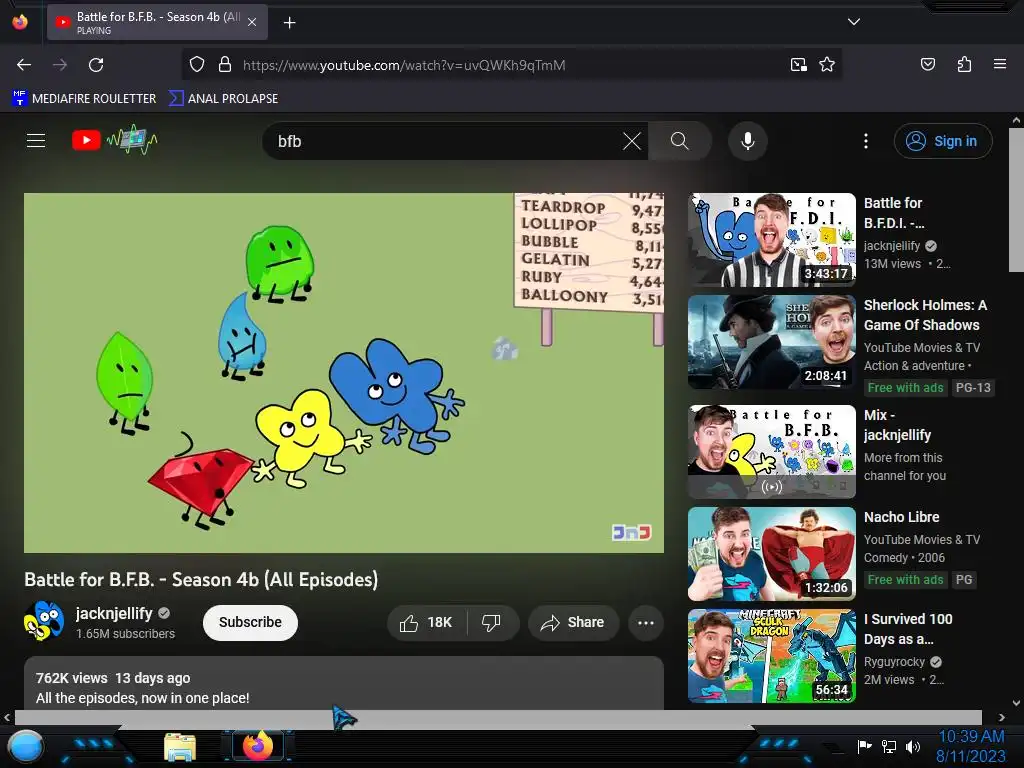Viewport: 1024px width, 768px height.
Task: Open YouTube settings three-dot menu
Action: click(x=866, y=141)
